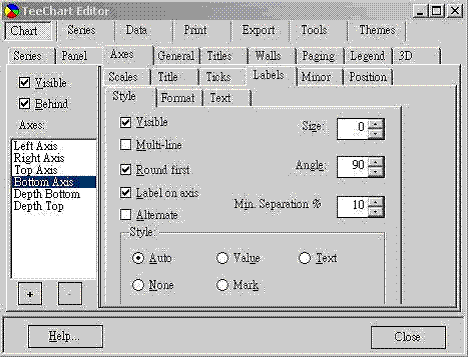The image size is (468, 360).
Task: Go to the Print tab
Action: pos(195,30)
